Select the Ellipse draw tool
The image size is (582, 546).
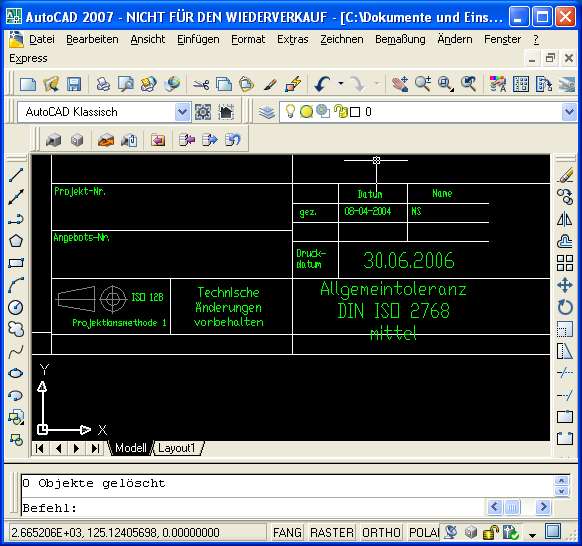click(16, 373)
